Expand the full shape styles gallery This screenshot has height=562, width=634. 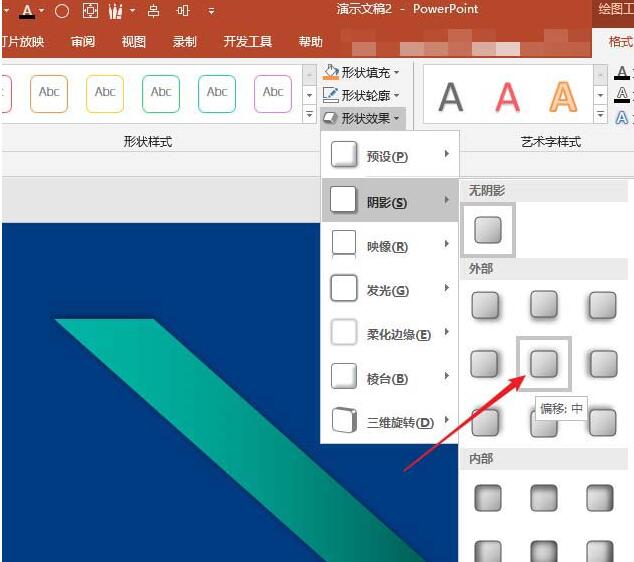coord(309,114)
